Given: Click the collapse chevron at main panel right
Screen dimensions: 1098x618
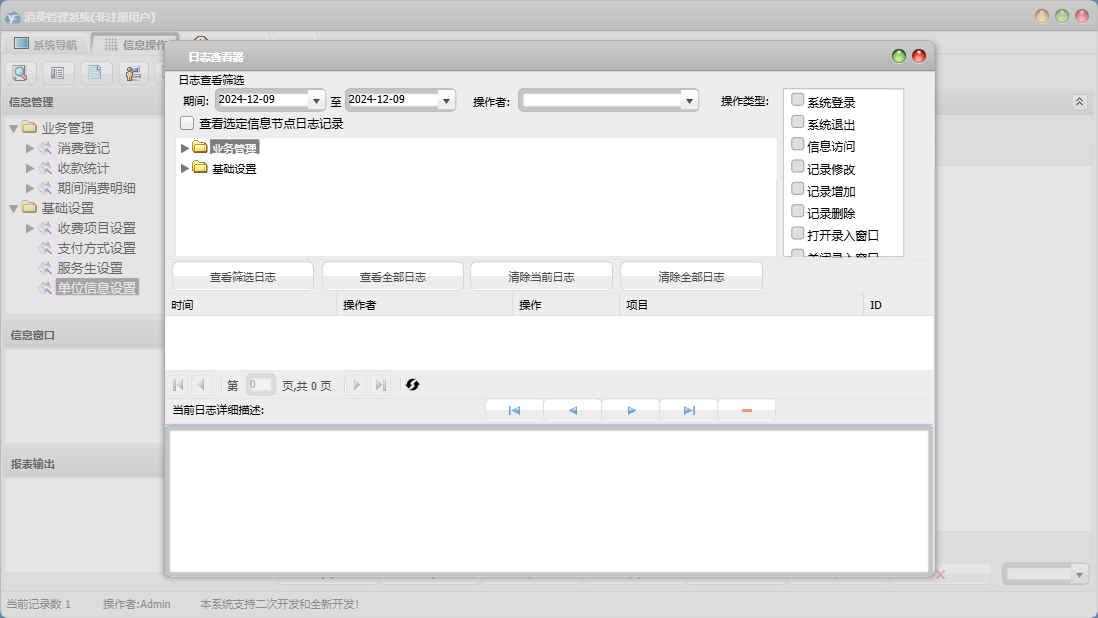Looking at the screenshot, I should point(1079,102).
